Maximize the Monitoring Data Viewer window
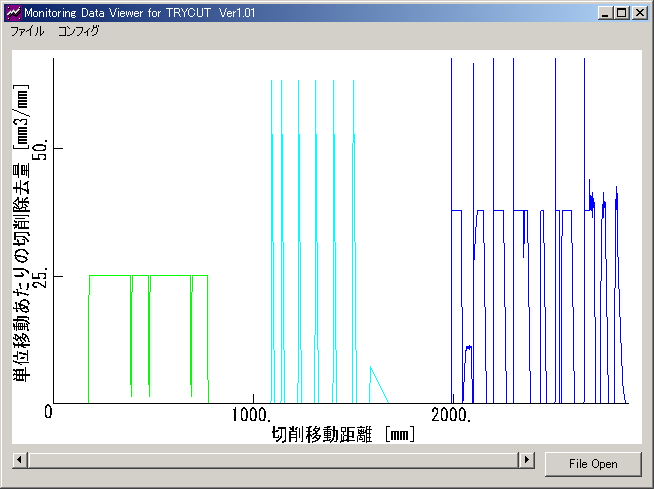This screenshot has height=489, width=654. pyautogui.click(x=621, y=13)
